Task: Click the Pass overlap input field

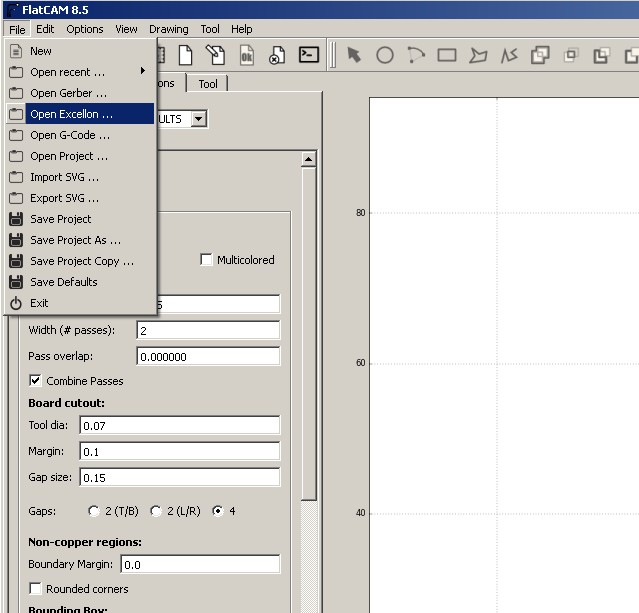Action: coord(208,357)
